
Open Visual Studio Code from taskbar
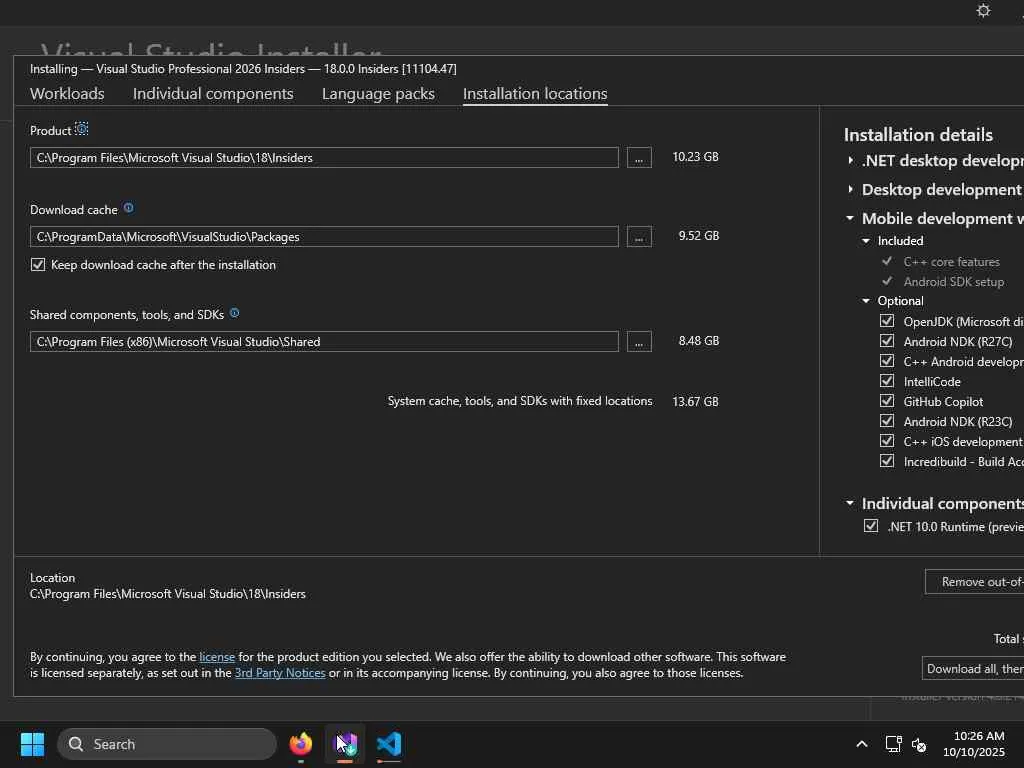pyautogui.click(x=389, y=744)
